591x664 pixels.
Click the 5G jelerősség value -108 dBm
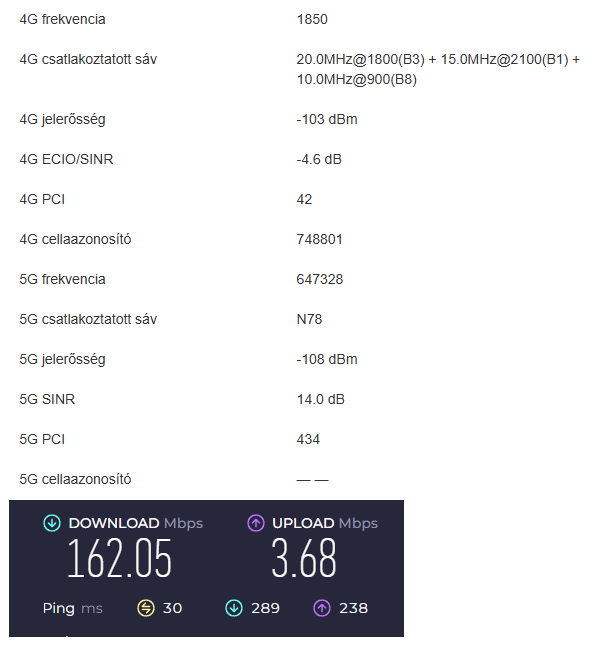pos(327,359)
